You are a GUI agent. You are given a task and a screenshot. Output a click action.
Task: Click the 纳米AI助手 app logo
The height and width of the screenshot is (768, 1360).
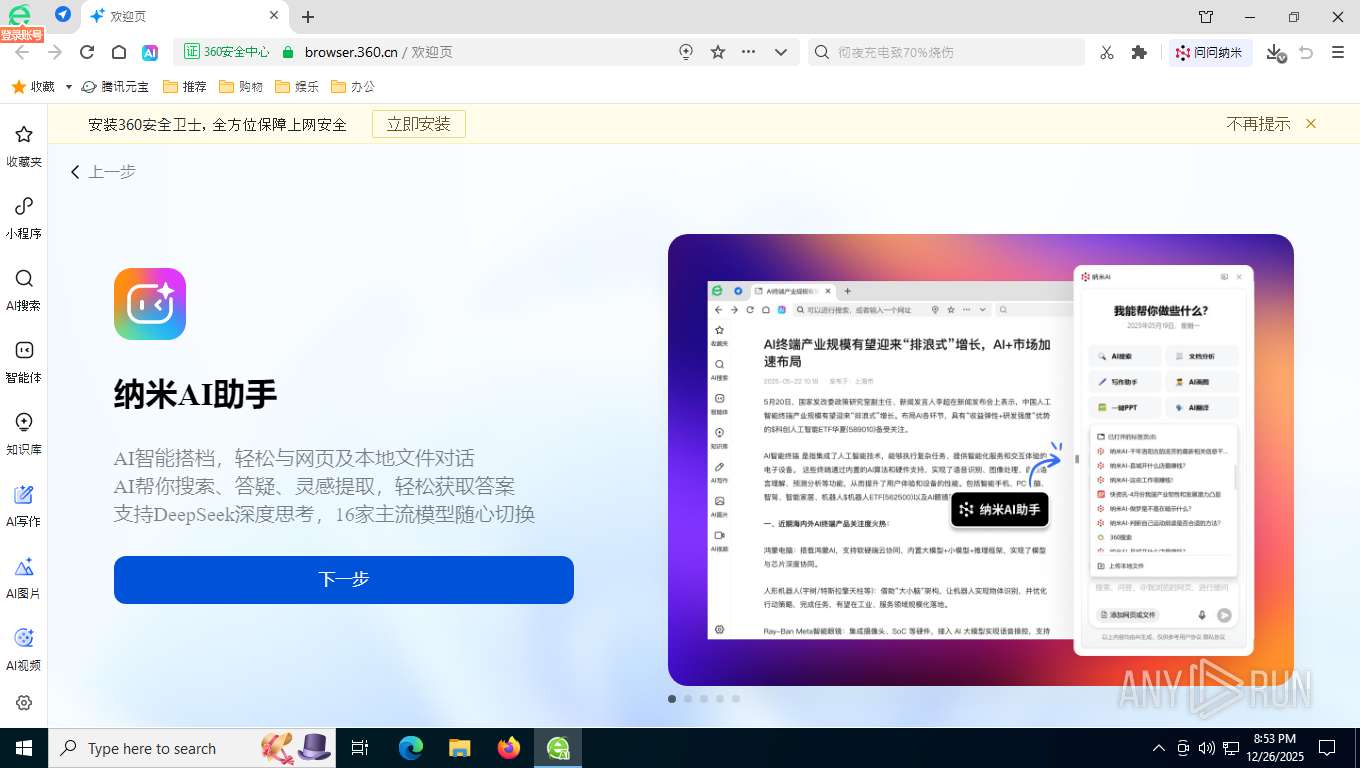pyautogui.click(x=150, y=304)
